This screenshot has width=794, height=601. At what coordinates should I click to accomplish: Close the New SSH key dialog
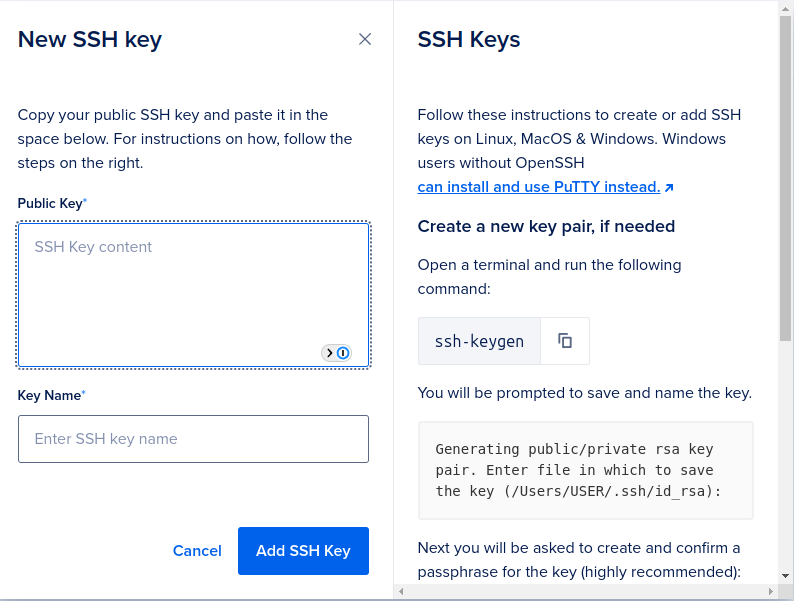(x=365, y=39)
